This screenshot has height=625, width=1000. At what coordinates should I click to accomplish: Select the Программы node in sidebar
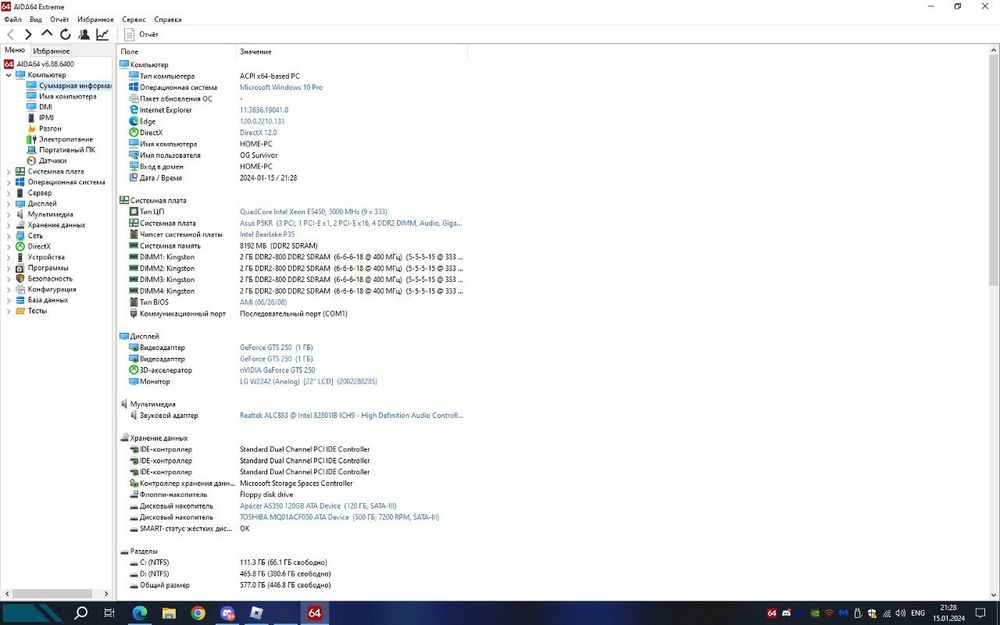[x=42, y=268]
